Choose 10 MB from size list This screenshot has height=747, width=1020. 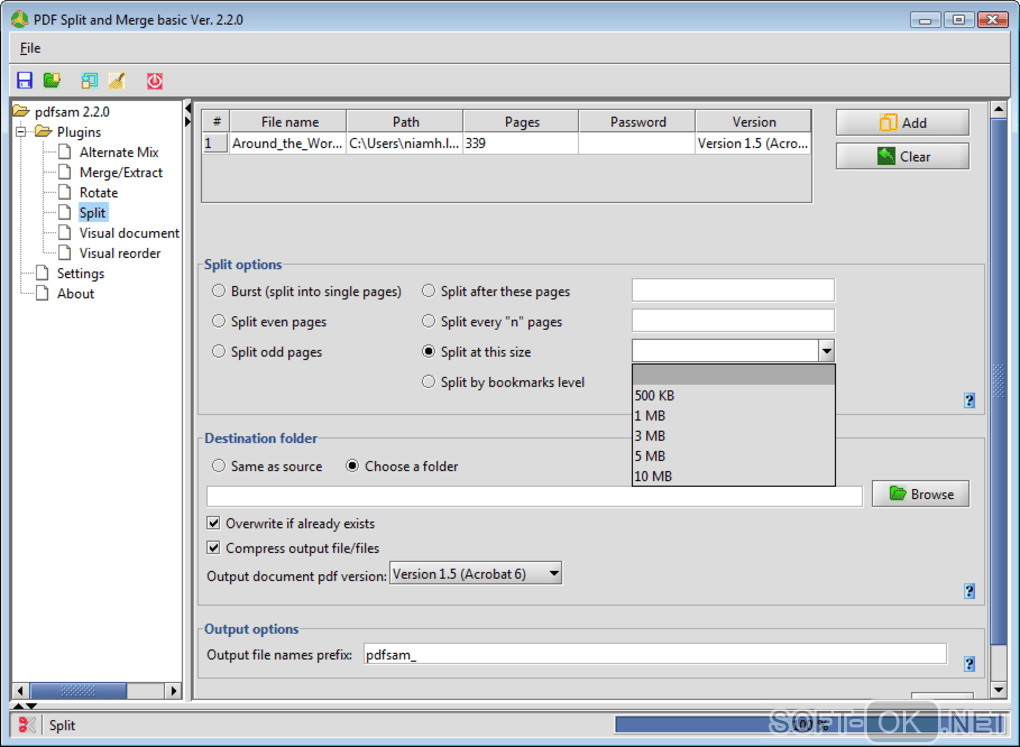pyautogui.click(x=733, y=476)
